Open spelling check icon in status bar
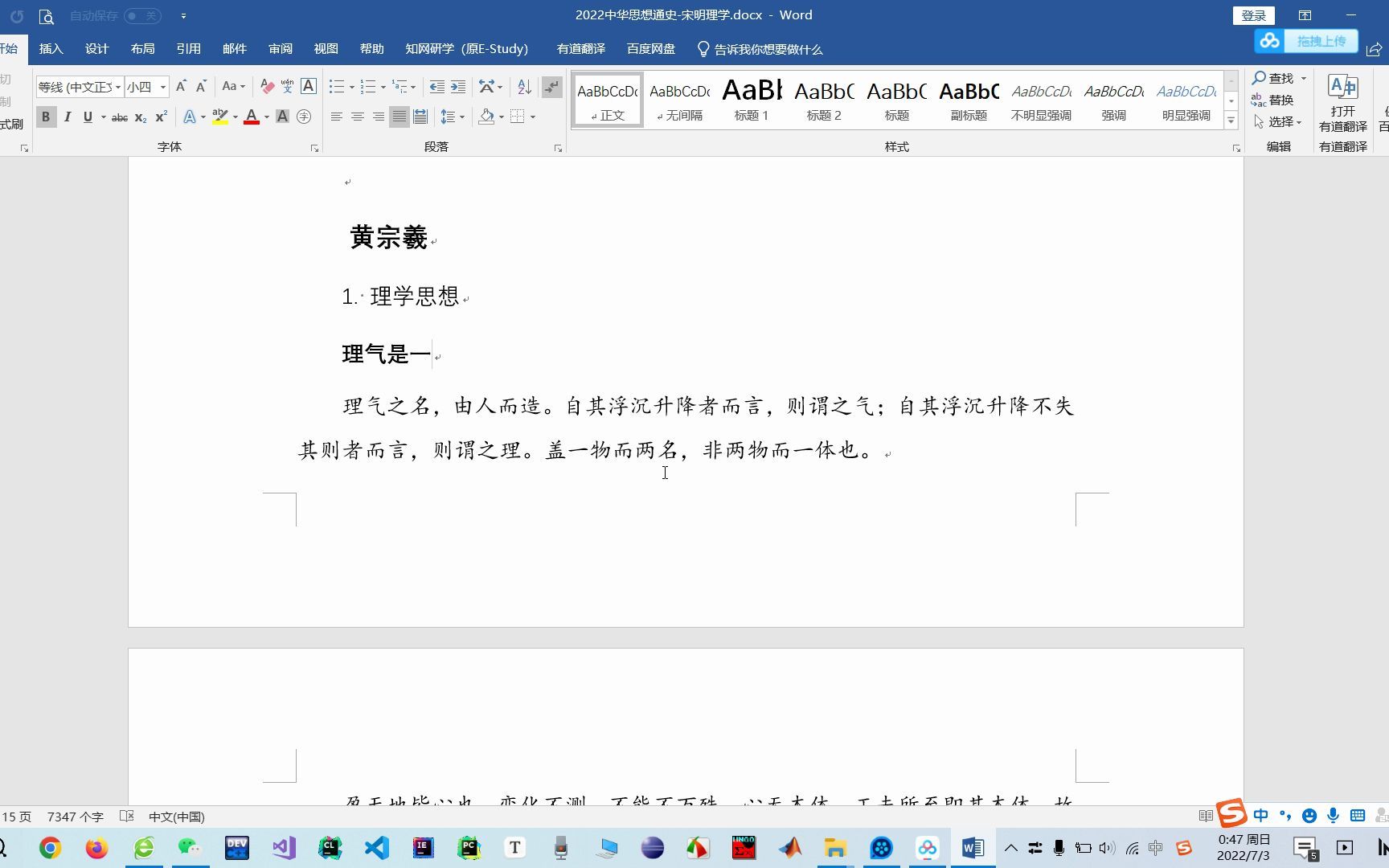The height and width of the screenshot is (868, 1389). [126, 817]
